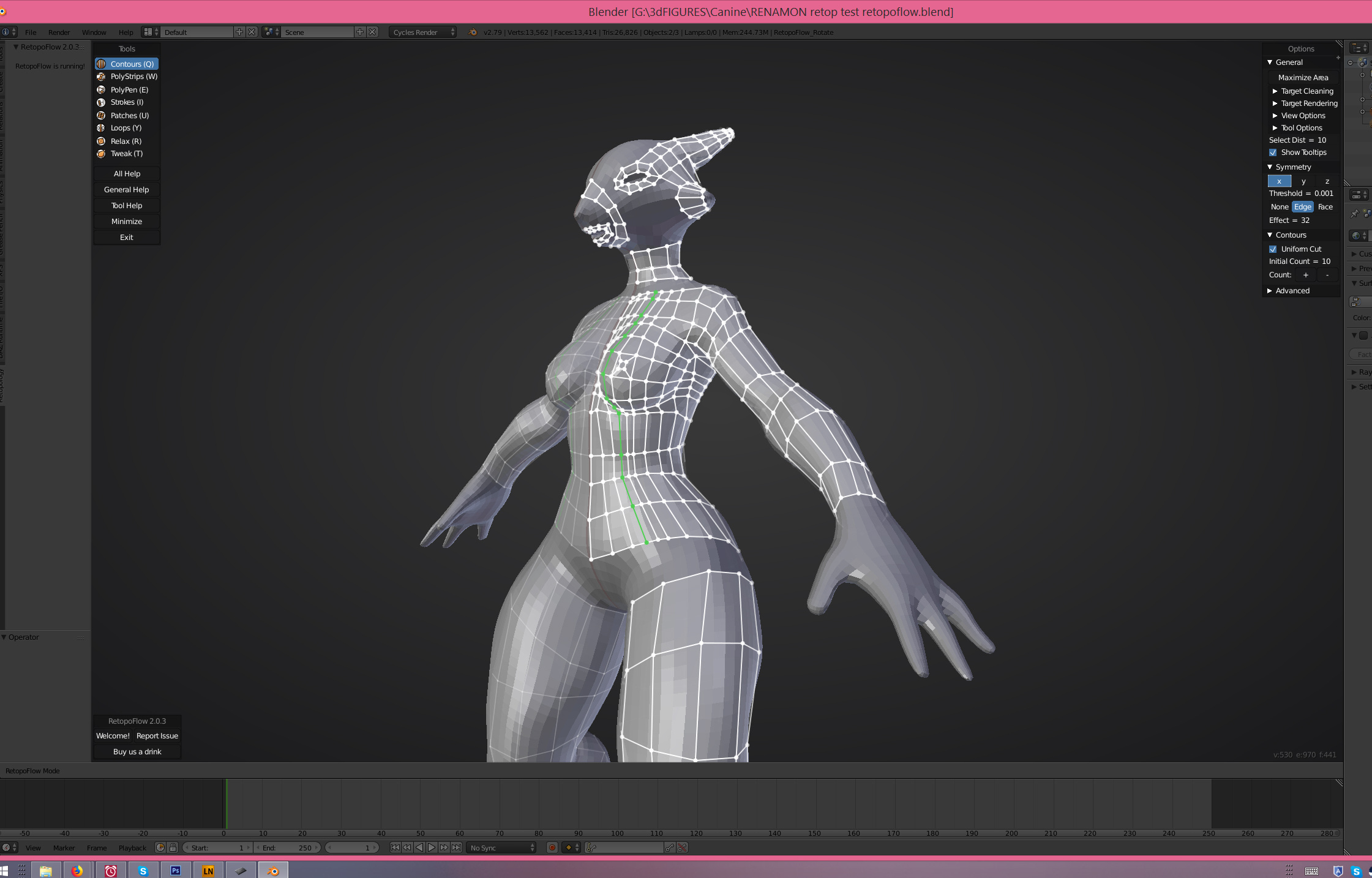This screenshot has height=878, width=1372.
Task: Disable the Show Tooltips checkbox
Action: point(1273,152)
